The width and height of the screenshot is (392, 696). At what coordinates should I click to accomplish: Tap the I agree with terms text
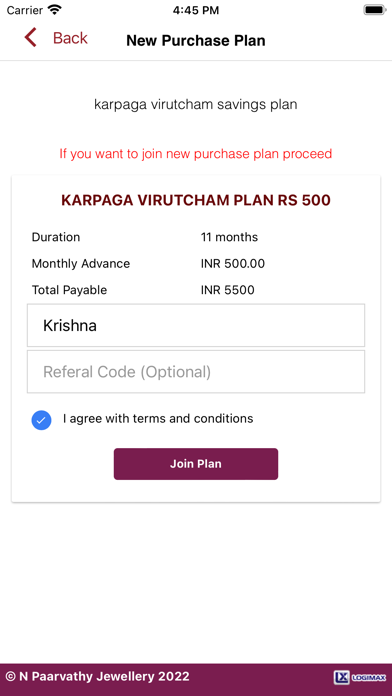click(158, 419)
